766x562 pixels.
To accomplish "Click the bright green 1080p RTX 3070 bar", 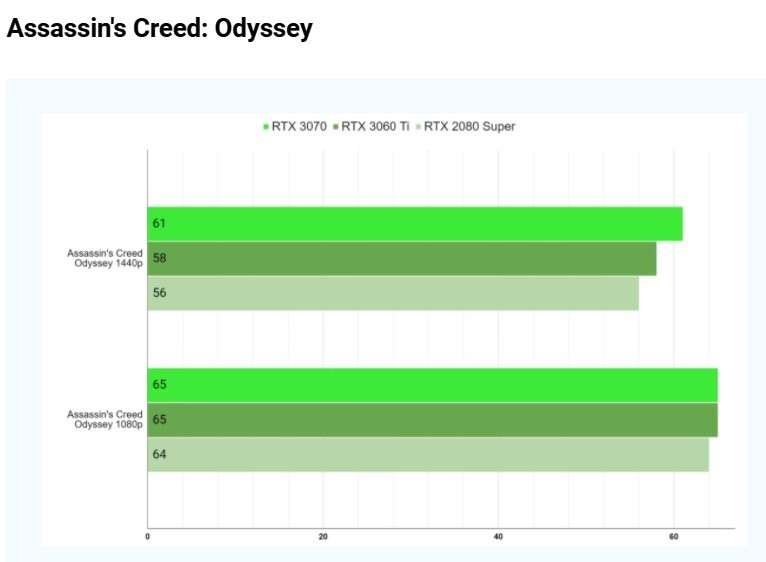I will (432, 384).
